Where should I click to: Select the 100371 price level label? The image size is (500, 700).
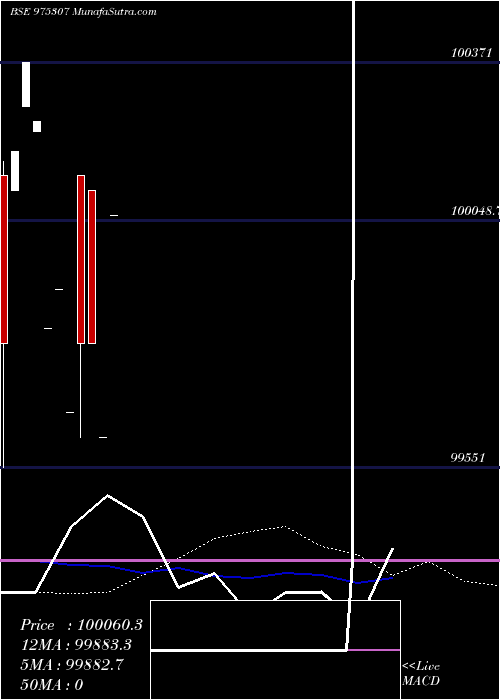click(x=471, y=53)
